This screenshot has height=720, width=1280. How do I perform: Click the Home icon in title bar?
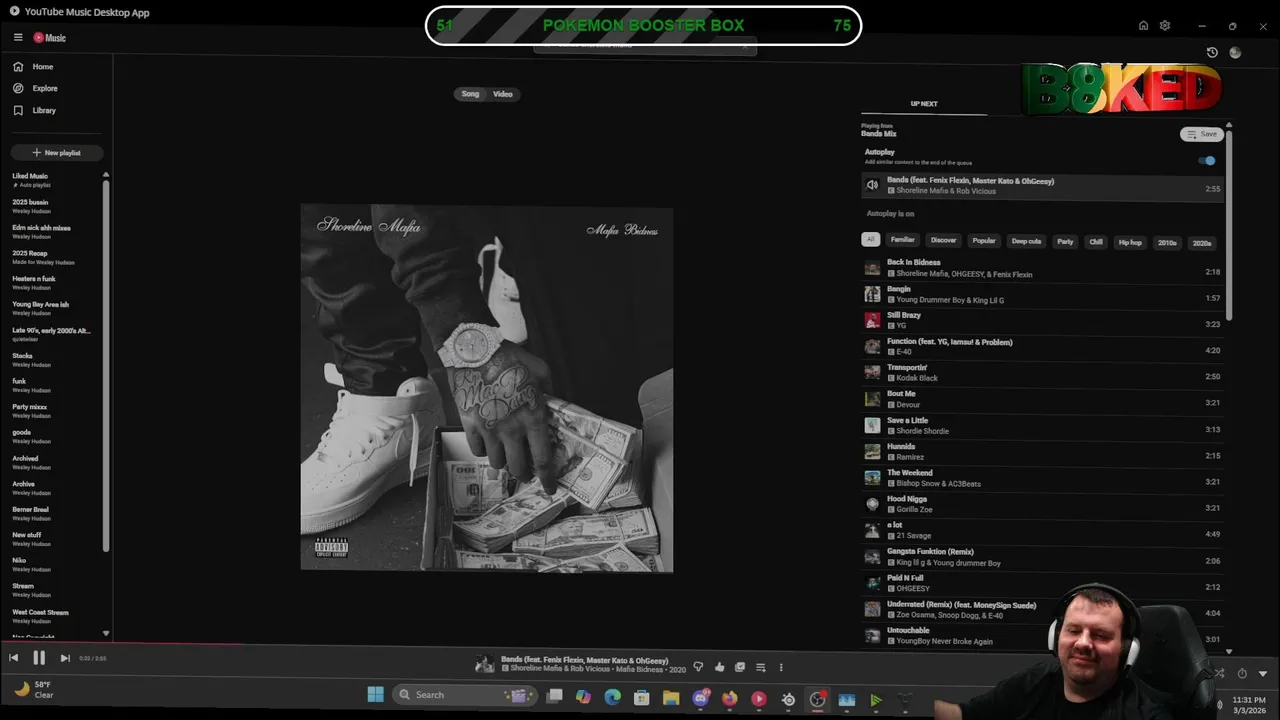(x=1143, y=26)
